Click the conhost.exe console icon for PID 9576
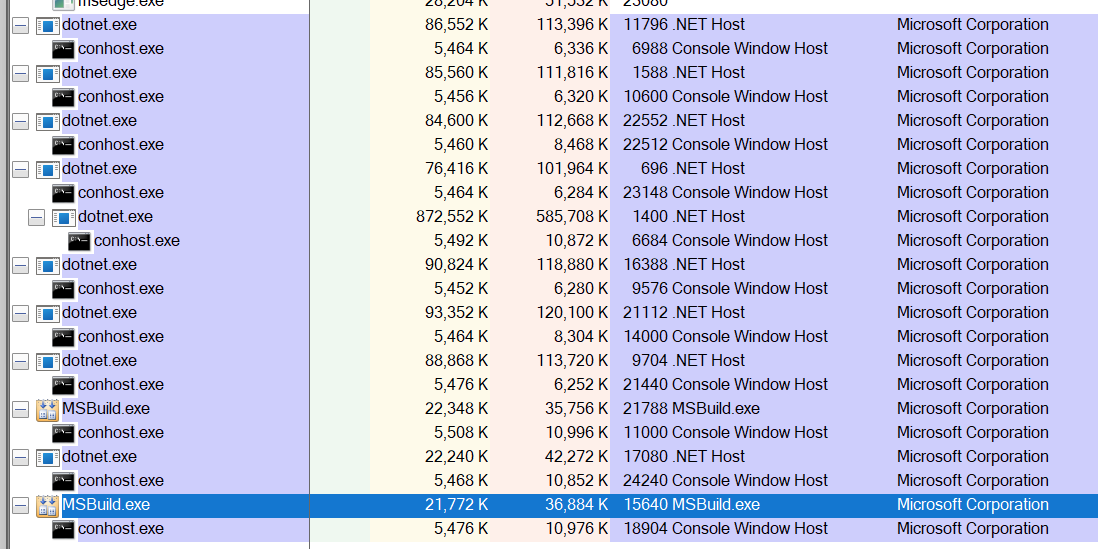The height and width of the screenshot is (549, 1098). pos(64,289)
